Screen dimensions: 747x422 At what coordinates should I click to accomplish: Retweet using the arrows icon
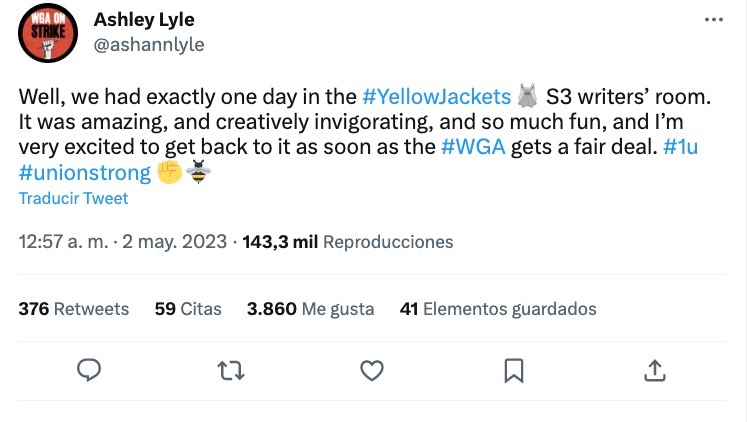tap(231, 371)
